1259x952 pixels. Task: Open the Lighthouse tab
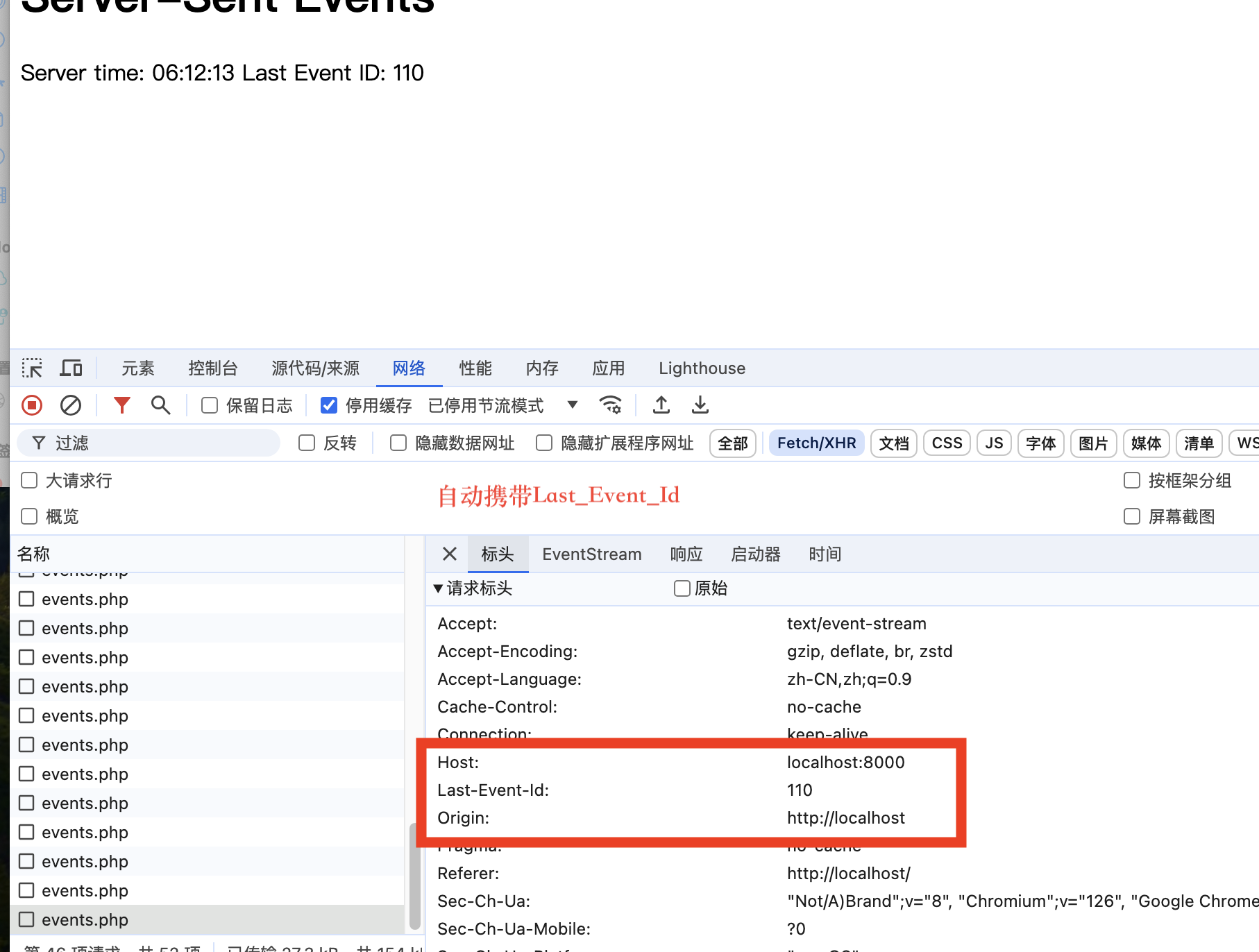(x=702, y=368)
